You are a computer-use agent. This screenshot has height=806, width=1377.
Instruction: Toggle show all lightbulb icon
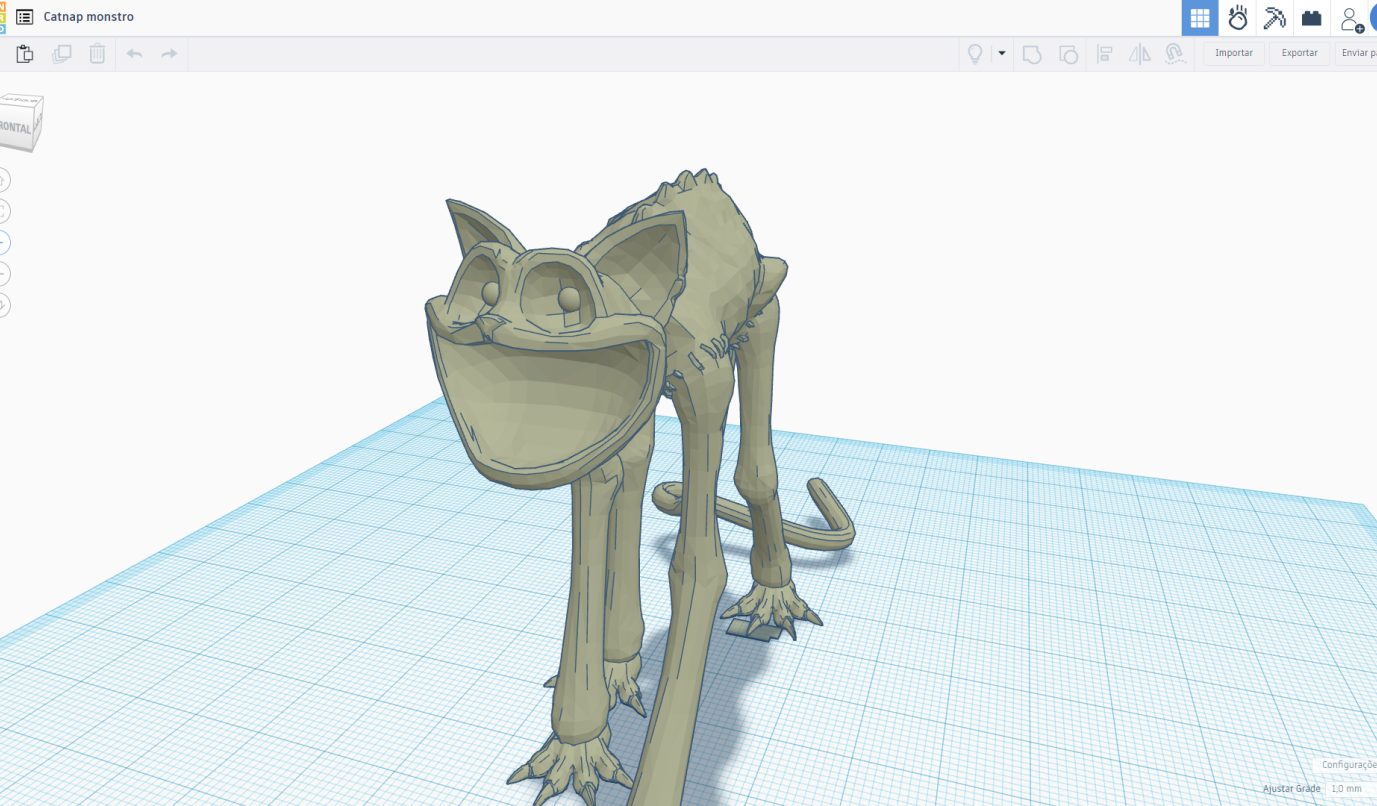[975, 54]
